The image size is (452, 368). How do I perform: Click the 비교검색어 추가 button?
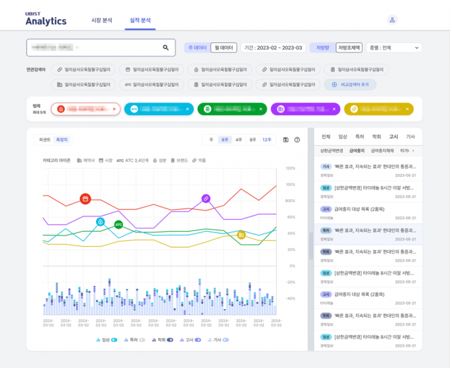(350, 84)
